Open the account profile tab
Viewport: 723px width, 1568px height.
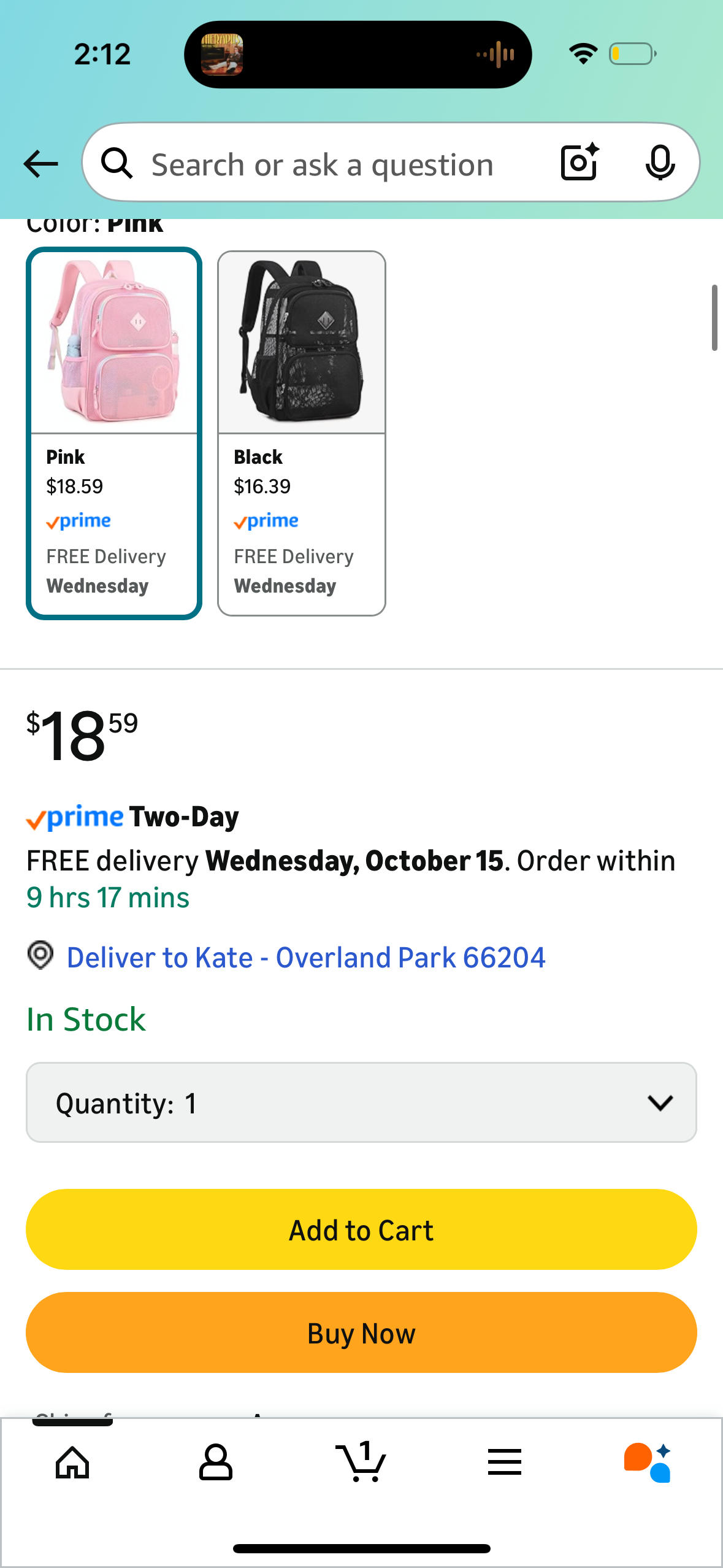coord(216,1462)
